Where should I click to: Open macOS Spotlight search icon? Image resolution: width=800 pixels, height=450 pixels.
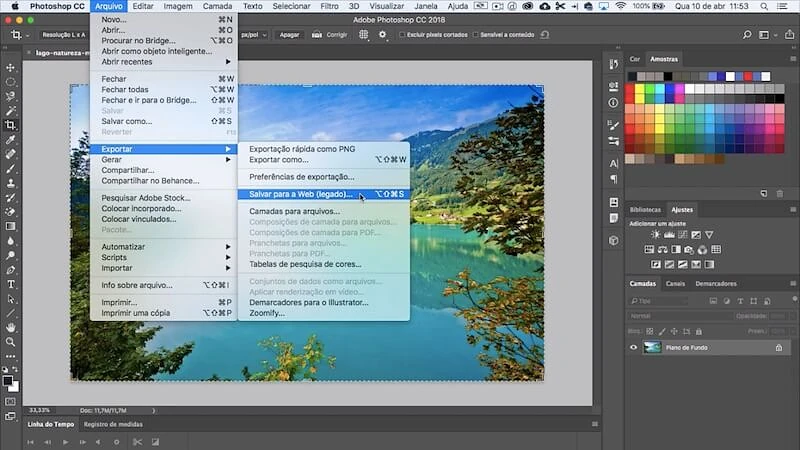[x=764, y=6]
